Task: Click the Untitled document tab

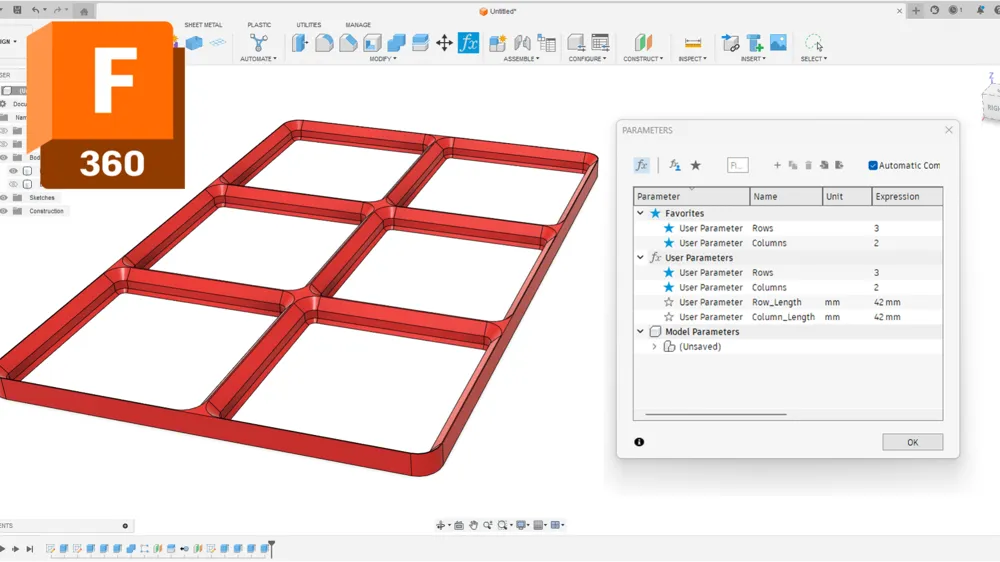Action: (x=497, y=11)
